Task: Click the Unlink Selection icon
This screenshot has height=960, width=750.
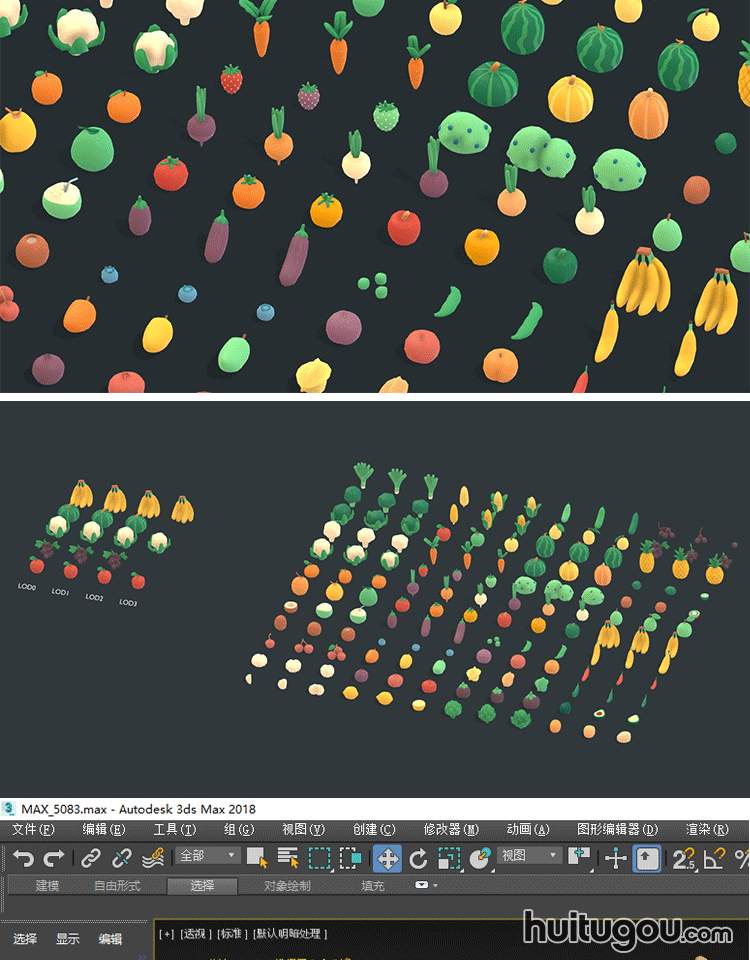Action: coord(122,858)
